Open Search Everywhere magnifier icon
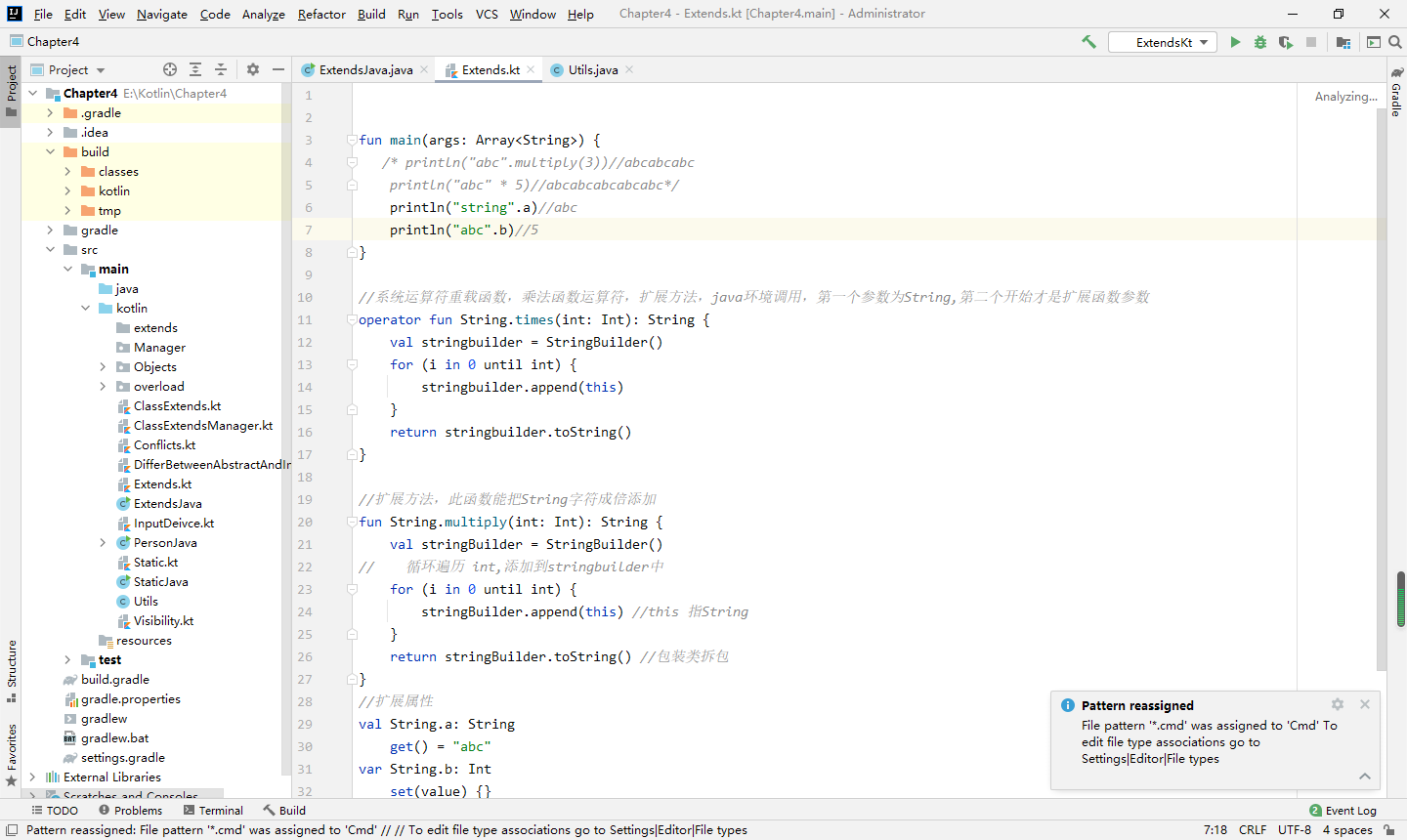1407x840 pixels. click(1395, 42)
